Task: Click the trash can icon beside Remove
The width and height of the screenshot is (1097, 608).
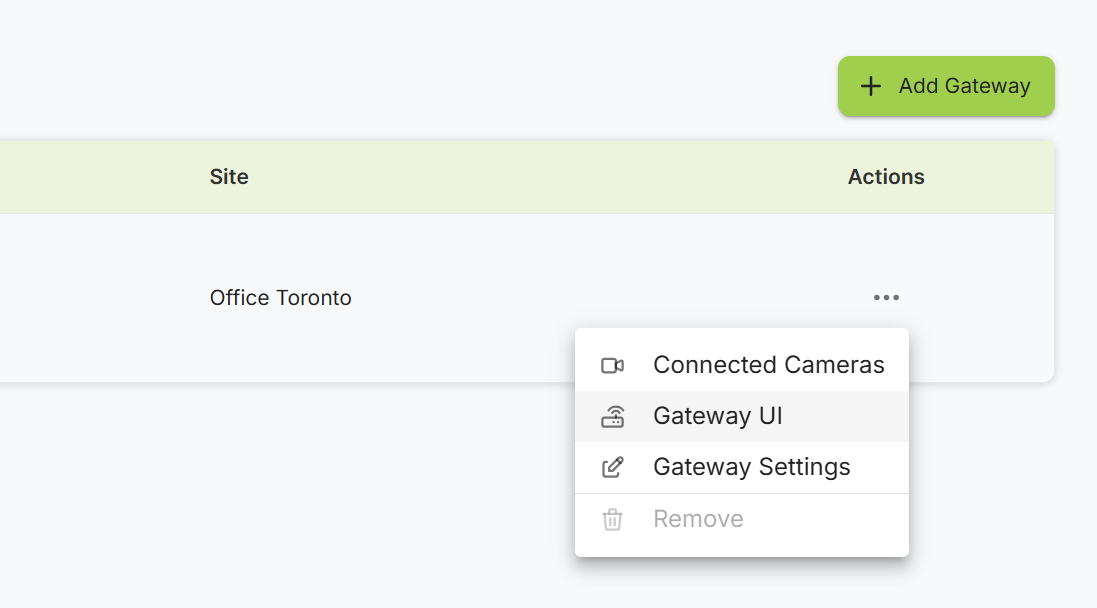Action: pyautogui.click(x=612, y=519)
